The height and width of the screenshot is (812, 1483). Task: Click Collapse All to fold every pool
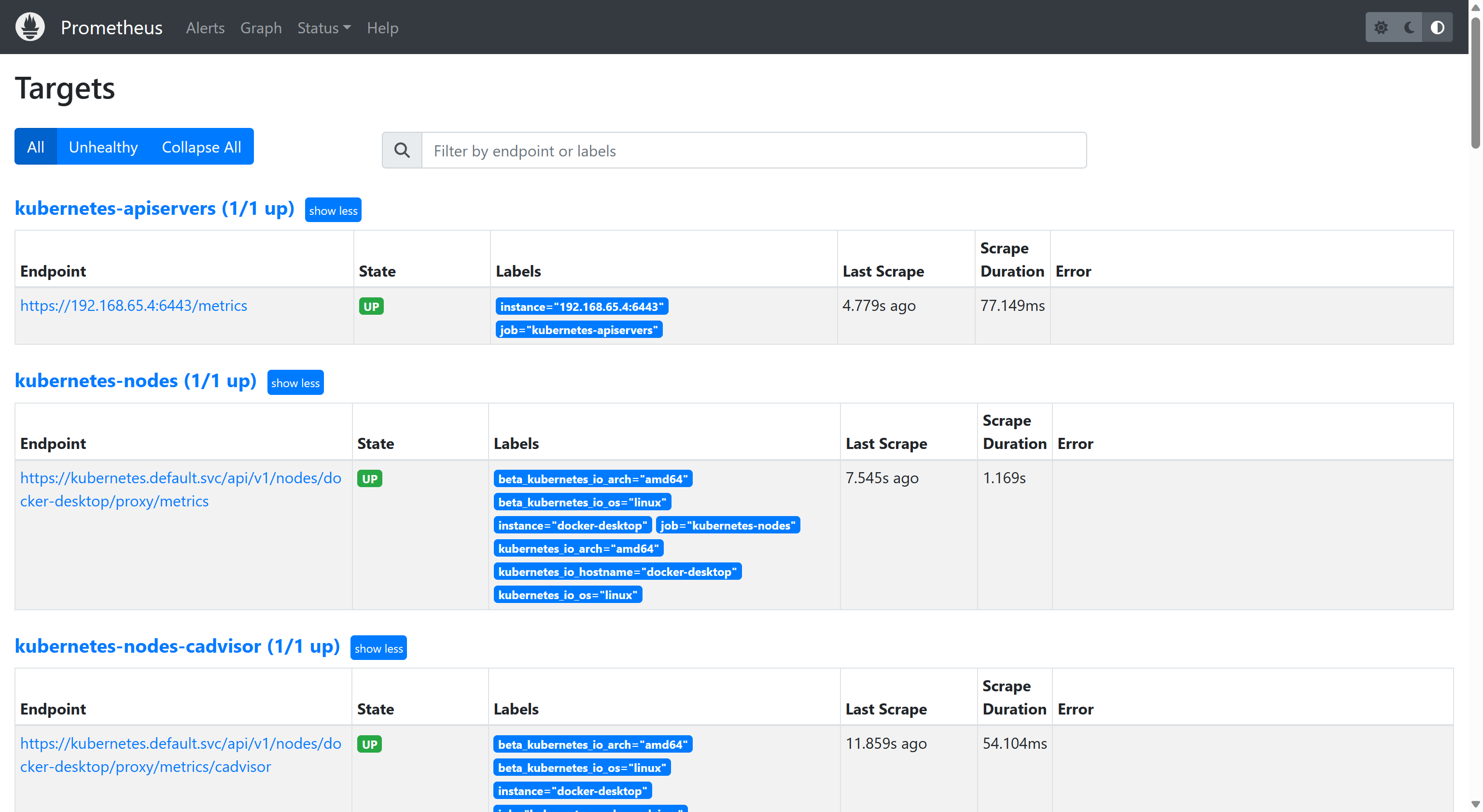pyautogui.click(x=201, y=146)
